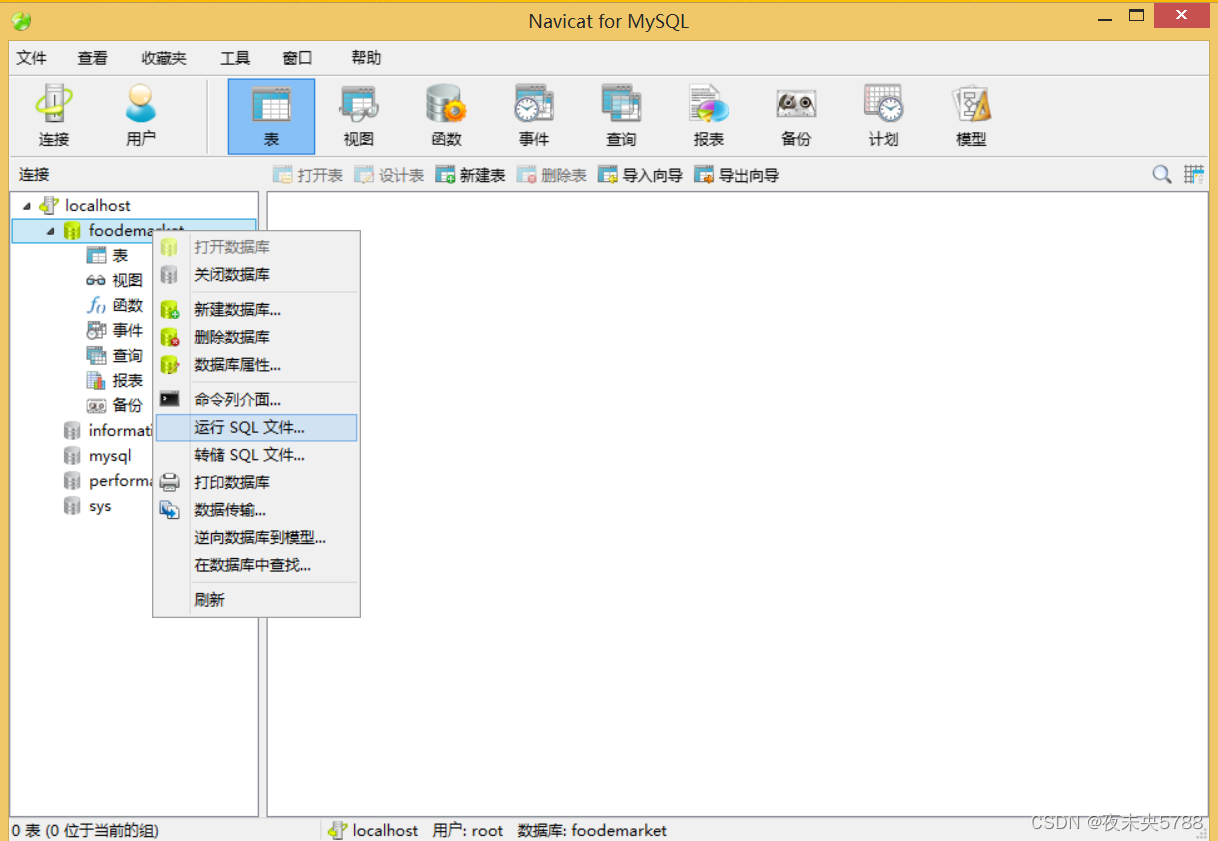Choose 数据库属性... in the context menu
Viewport: 1218px width, 841px height.
[256, 365]
